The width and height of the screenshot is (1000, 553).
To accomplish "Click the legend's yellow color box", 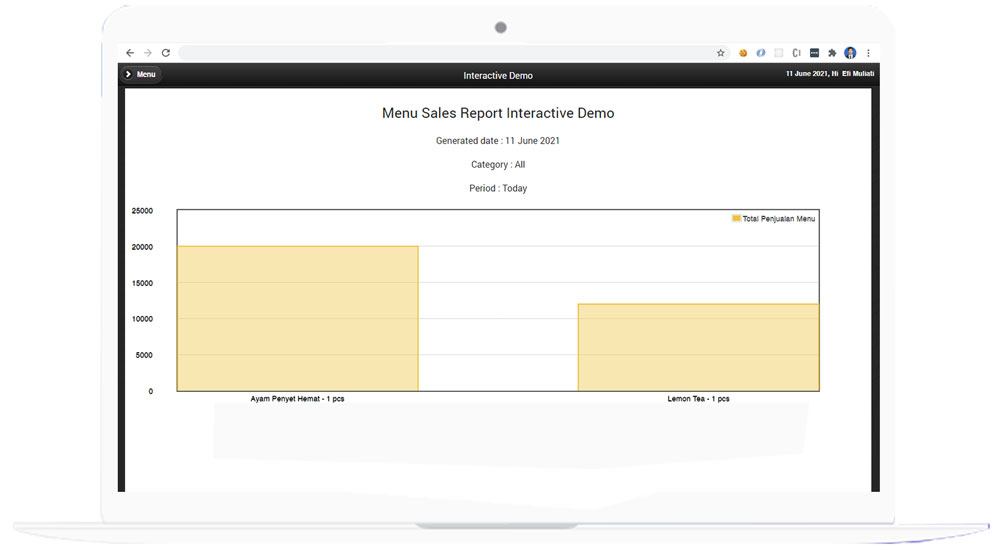I will (737, 218).
